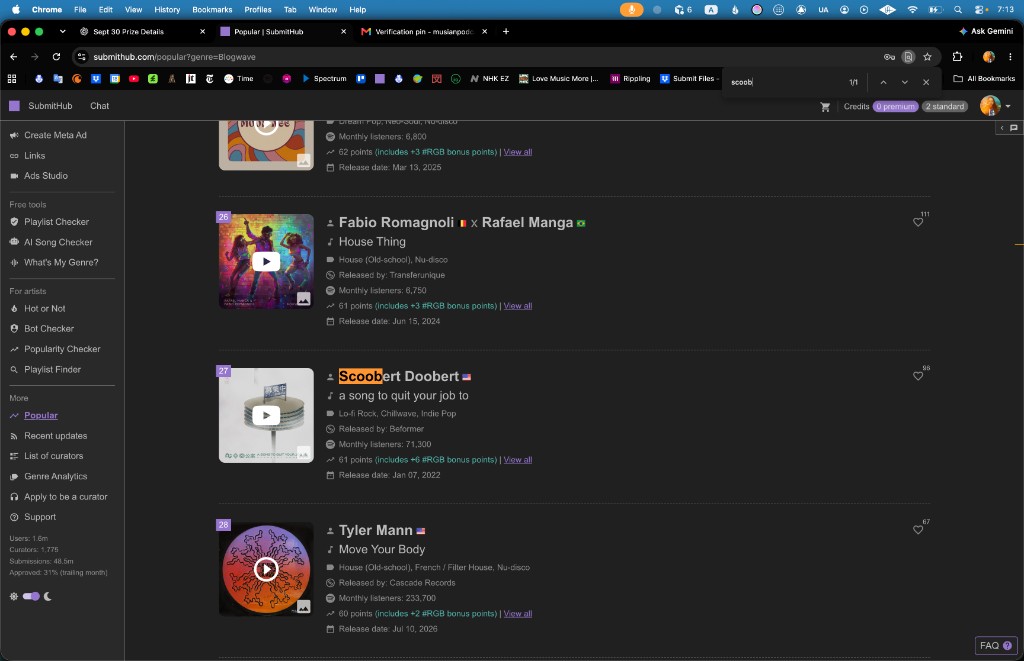Click Tyler Mann artist name
Image resolution: width=1024 pixels, height=661 pixels.
pos(376,530)
